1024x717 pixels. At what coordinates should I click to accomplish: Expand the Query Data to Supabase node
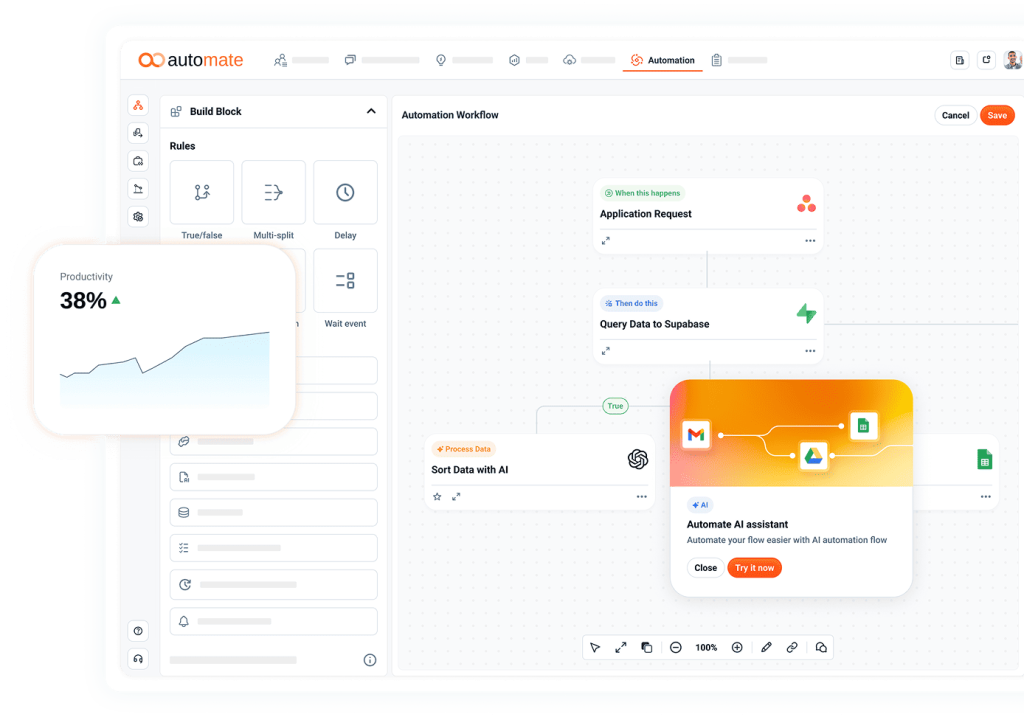606,351
